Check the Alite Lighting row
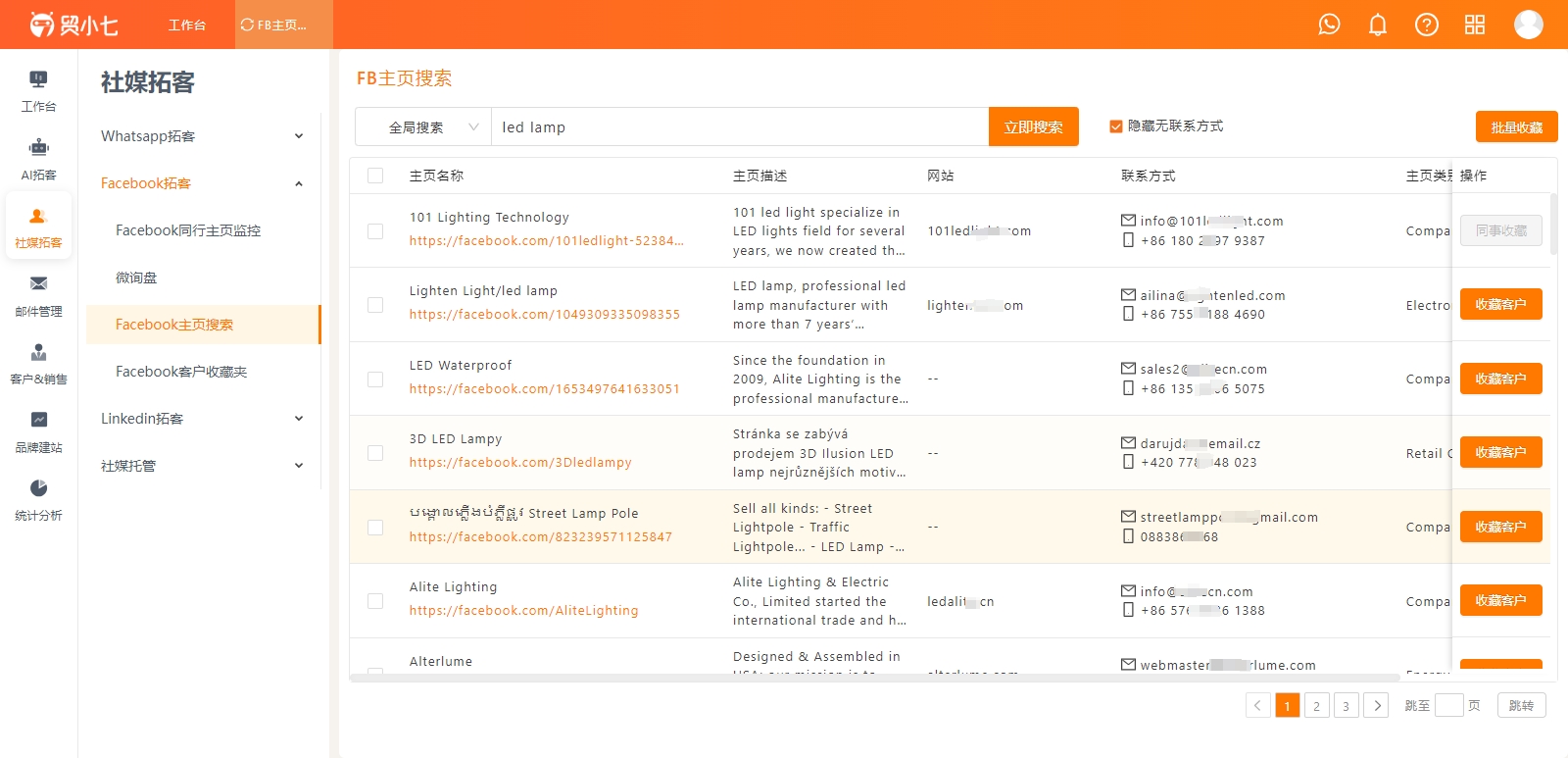The height and width of the screenshot is (758, 1568). click(x=375, y=601)
